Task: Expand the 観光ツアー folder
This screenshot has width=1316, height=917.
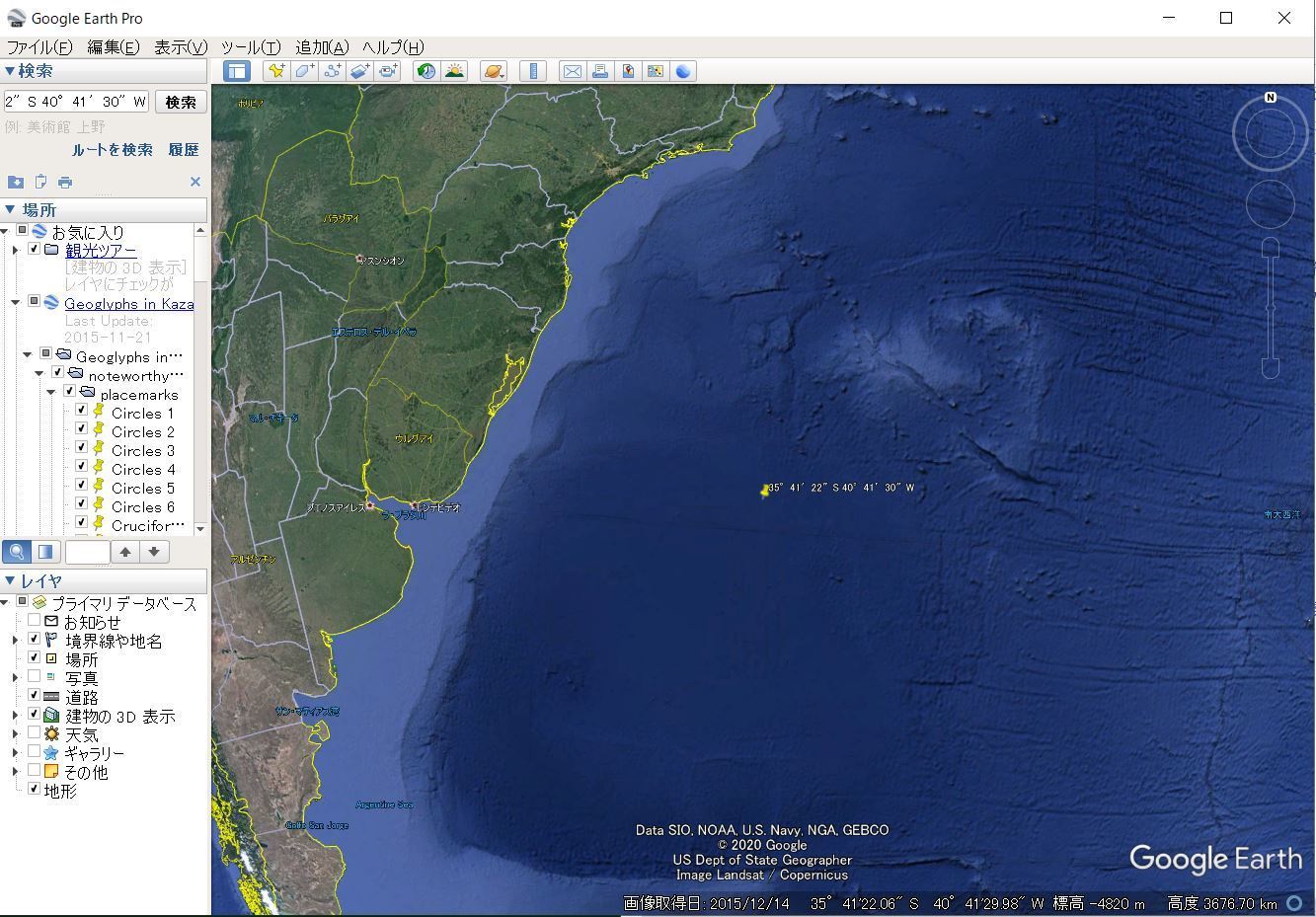Action: tap(15, 250)
